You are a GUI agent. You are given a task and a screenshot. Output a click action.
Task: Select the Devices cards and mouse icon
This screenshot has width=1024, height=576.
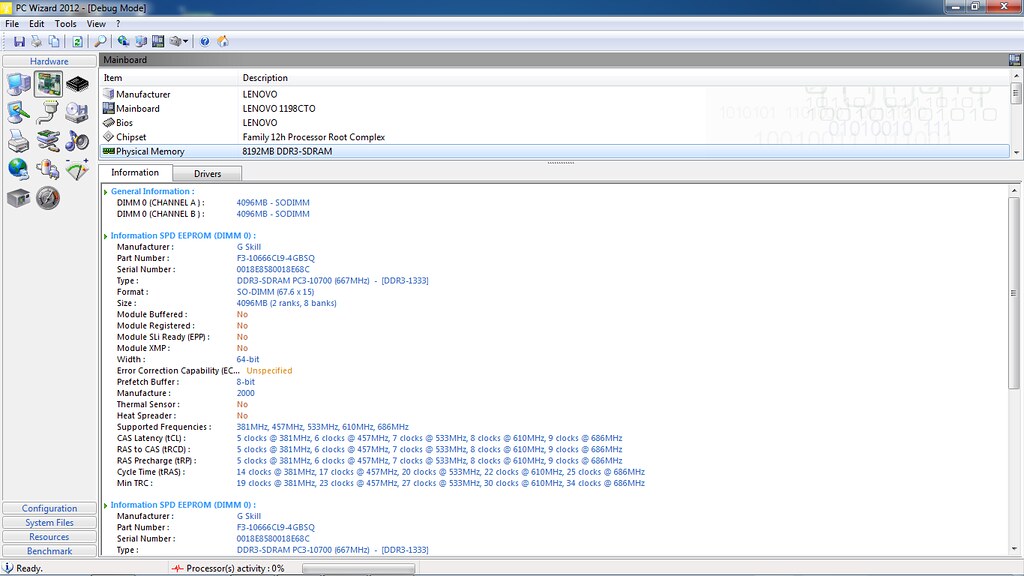48,140
